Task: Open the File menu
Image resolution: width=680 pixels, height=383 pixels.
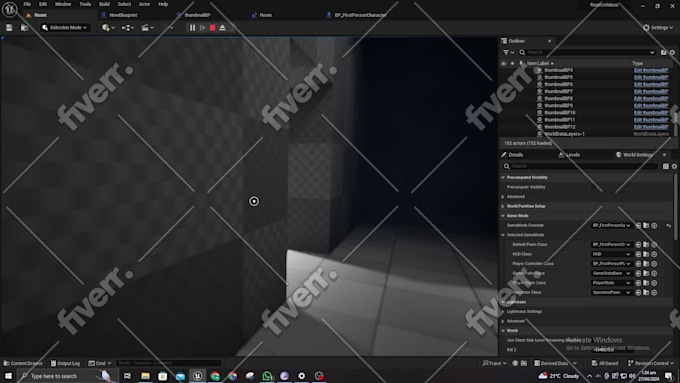Action: pyautogui.click(x=27, y=4)
